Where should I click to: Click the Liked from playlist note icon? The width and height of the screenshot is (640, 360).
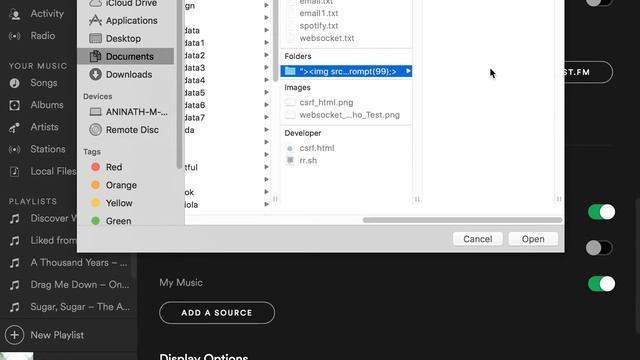point(15,241)
